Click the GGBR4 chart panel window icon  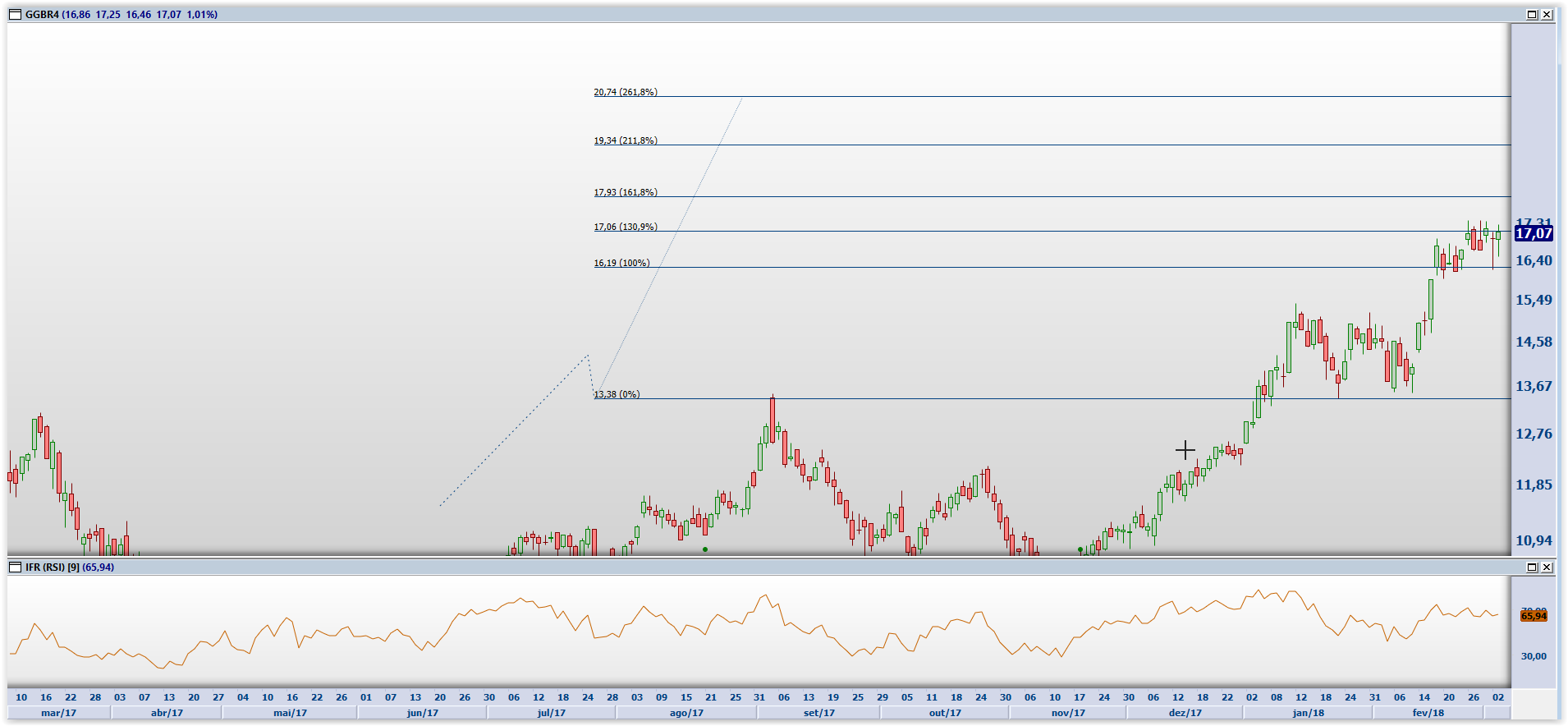(x=15, y=15)
